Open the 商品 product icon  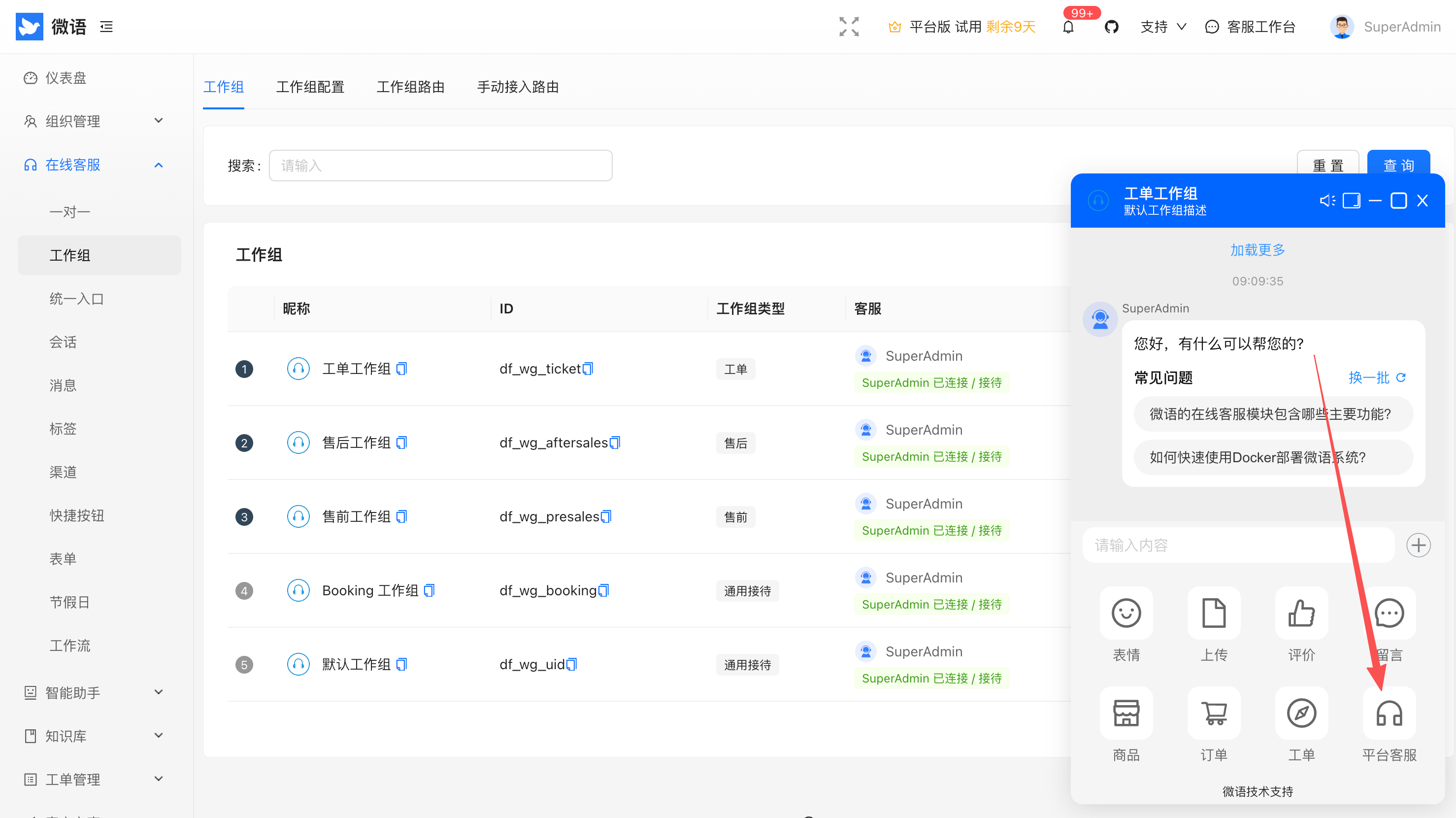[x=1125, y=713]
